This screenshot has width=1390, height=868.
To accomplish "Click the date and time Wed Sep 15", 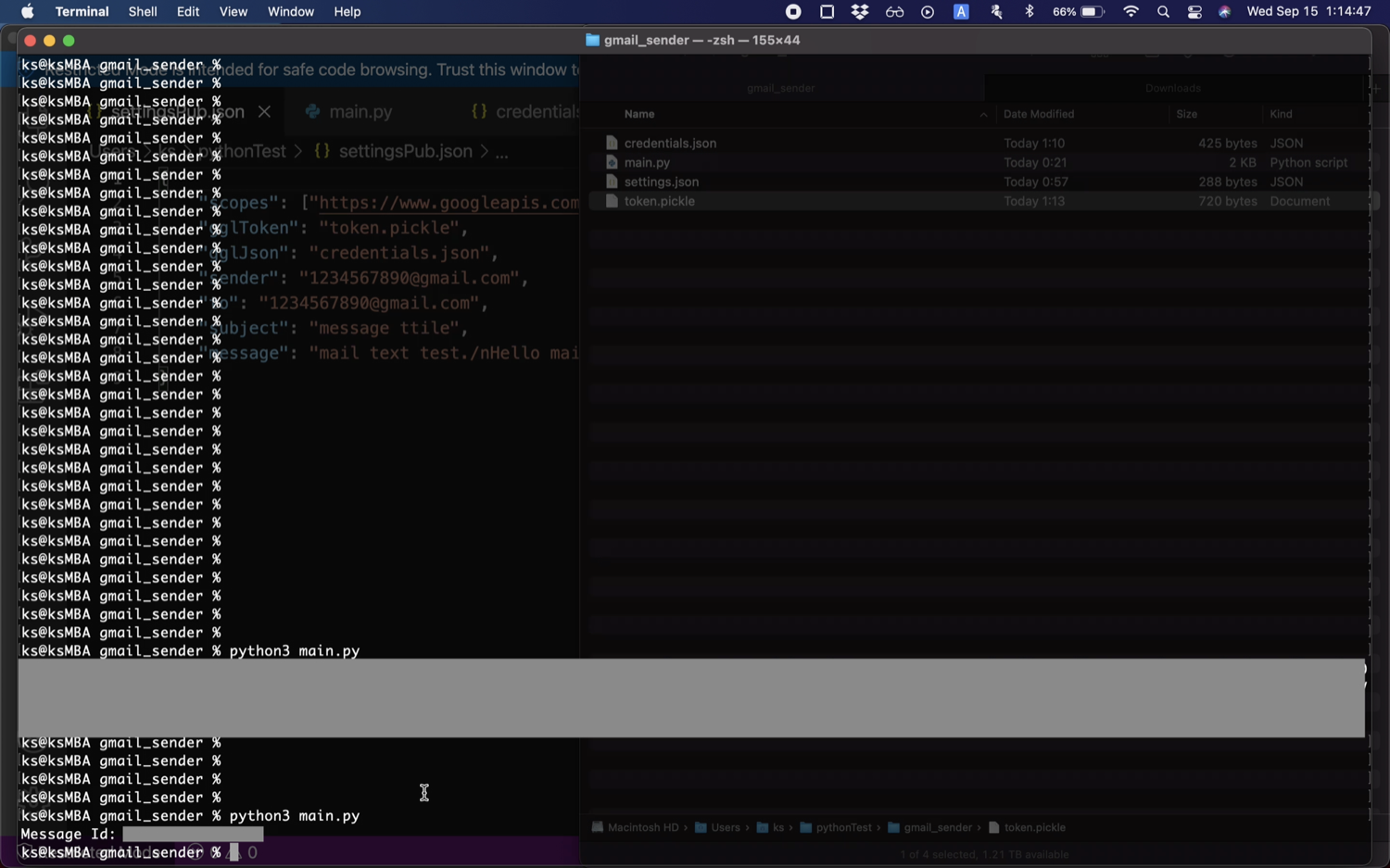I will point(1308,12).
